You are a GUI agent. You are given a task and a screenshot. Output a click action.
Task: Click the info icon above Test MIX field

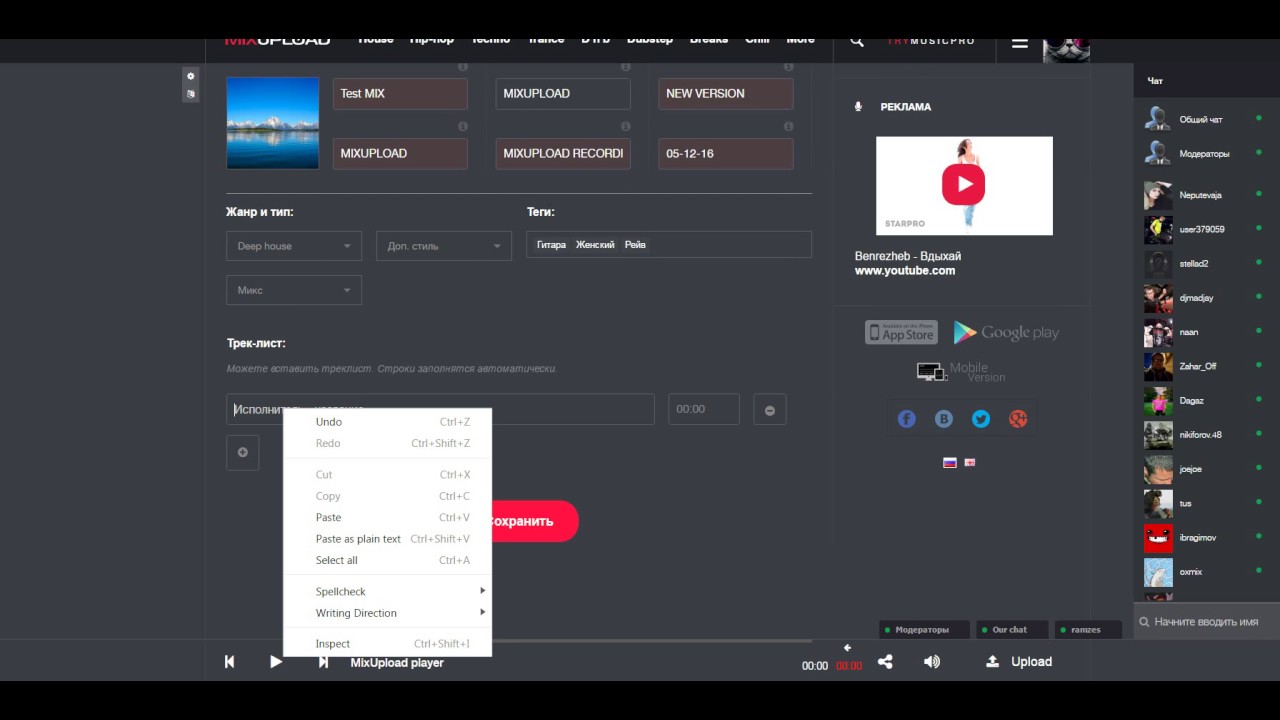coord(462,67)
